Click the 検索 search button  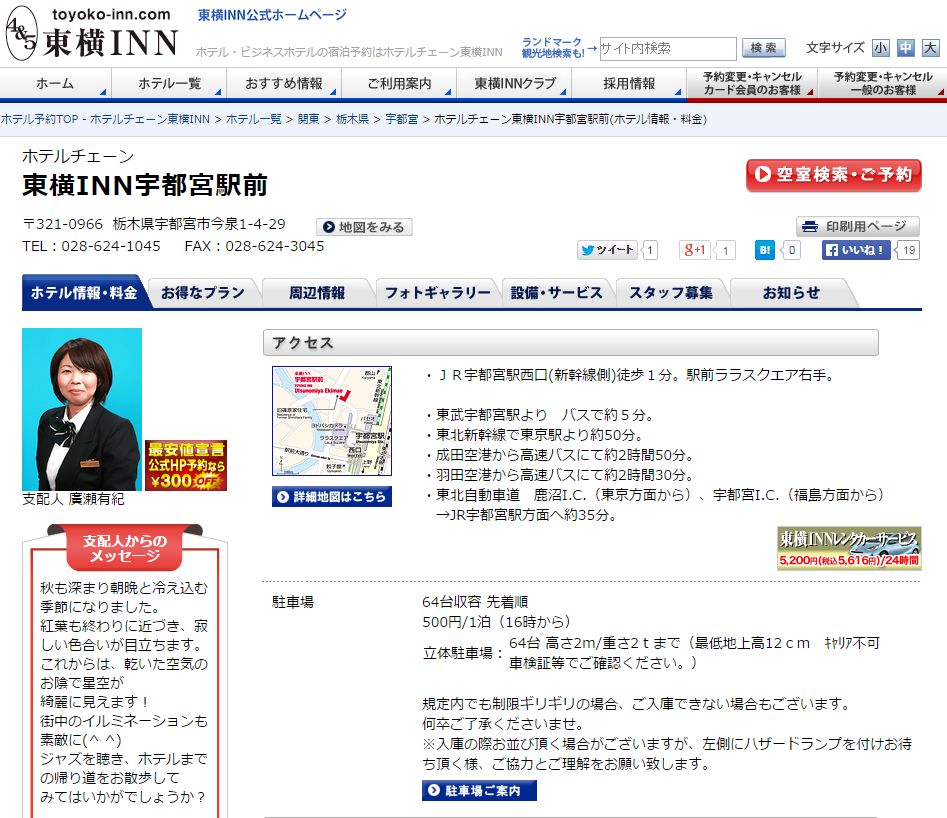tap(763, 48)
